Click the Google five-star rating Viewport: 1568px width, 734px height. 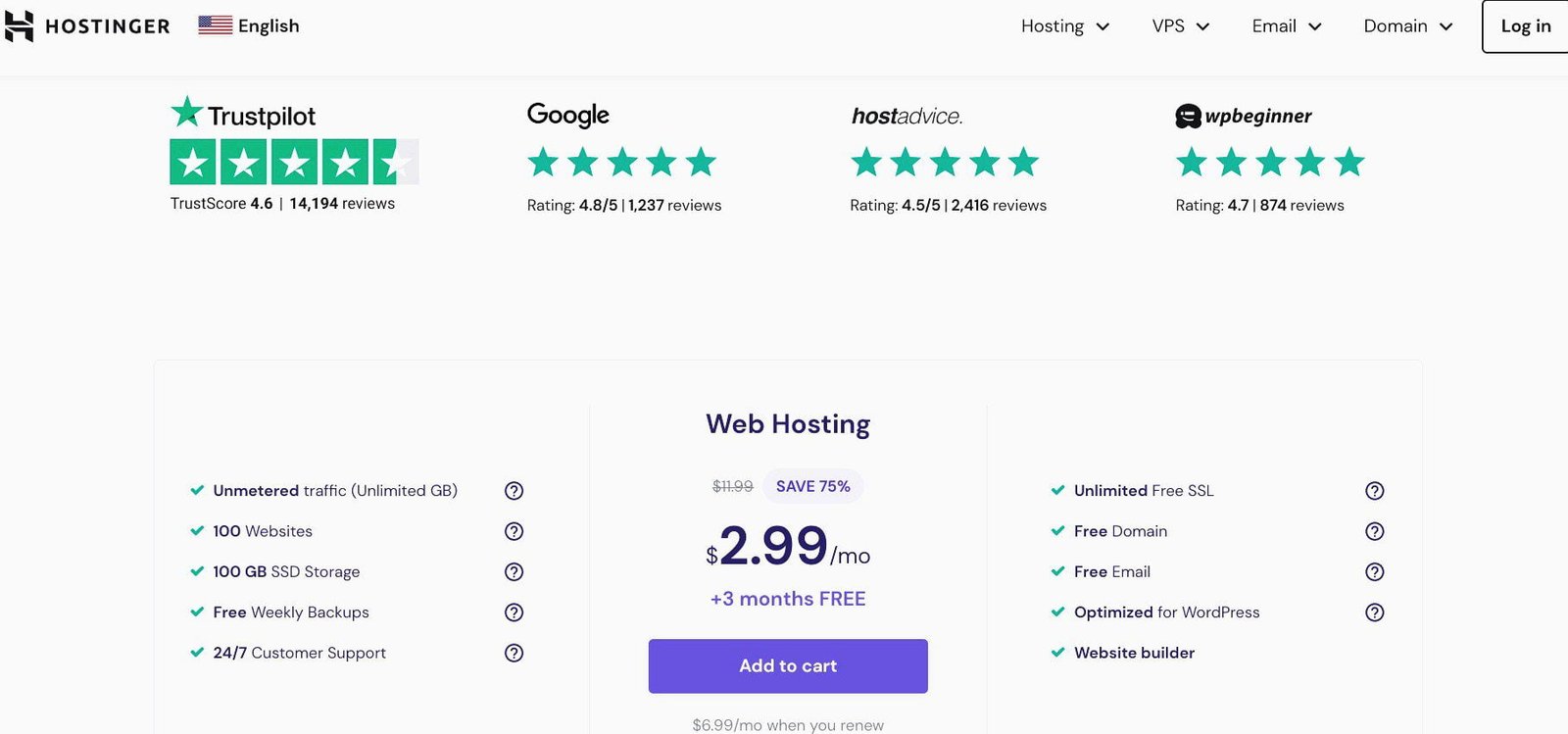coord(622,162)
